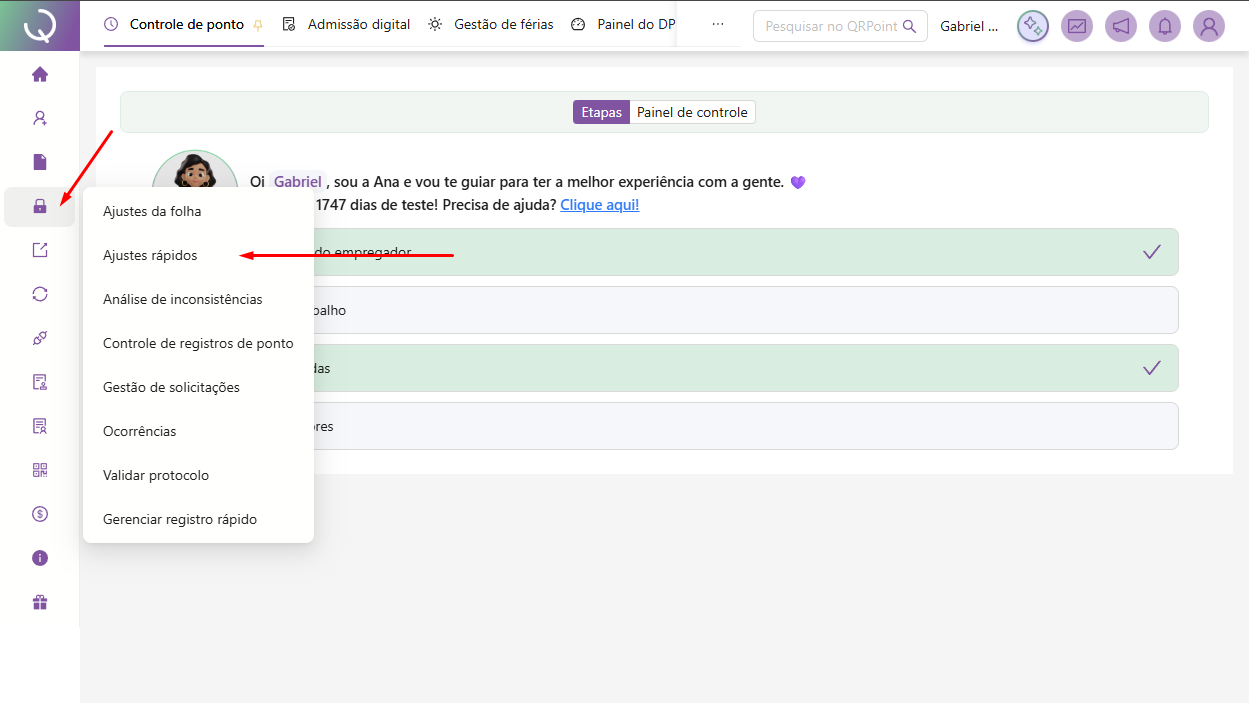Open the user profile avatar icon
This screenshot has height=703, width=1249.
[1209, 26]
